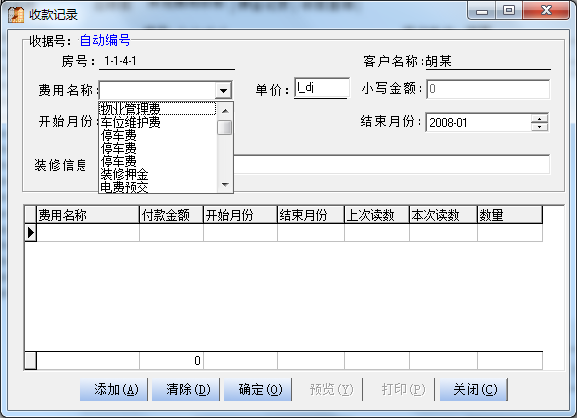
Task: Click the 单价 input field
Action: [322, 88]
